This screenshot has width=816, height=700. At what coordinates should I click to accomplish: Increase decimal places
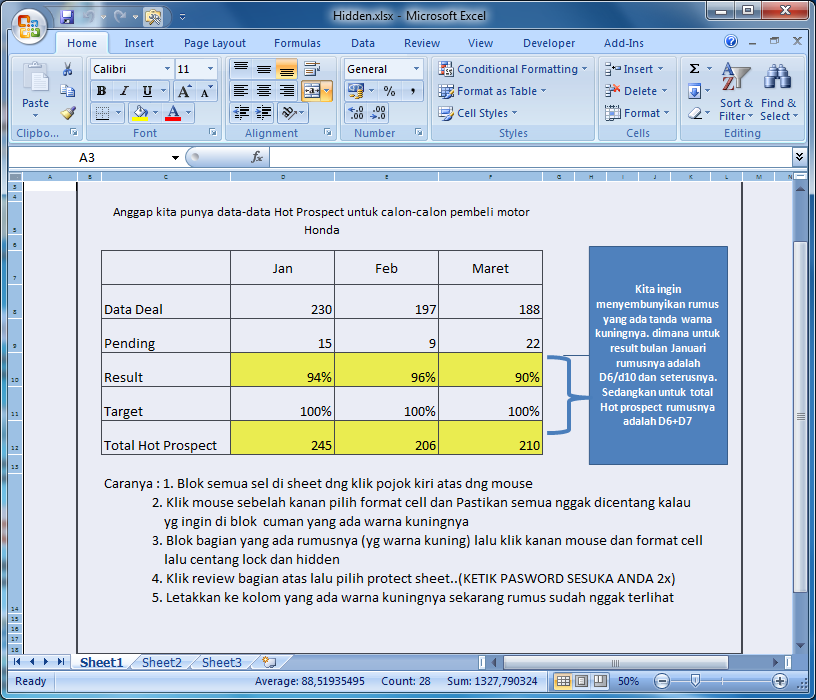coord(356,113)
